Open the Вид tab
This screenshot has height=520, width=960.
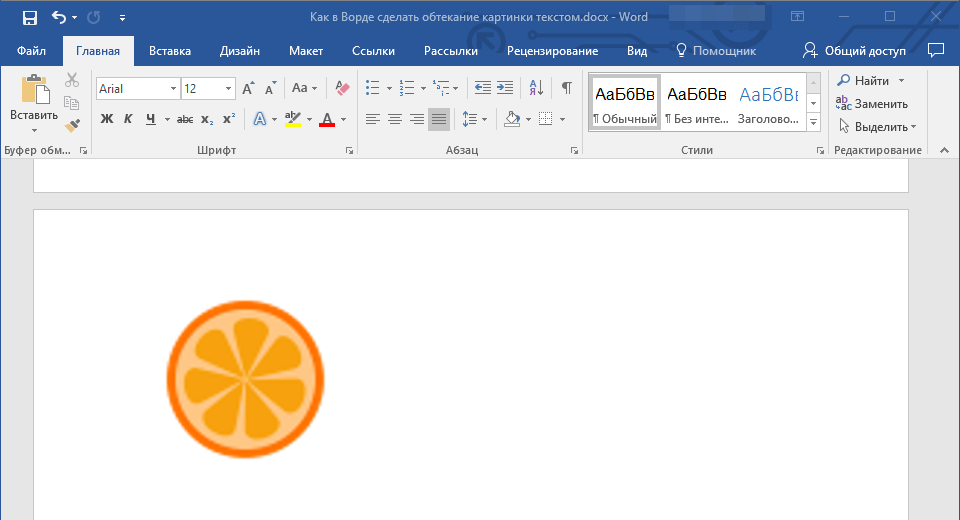coord(637,51)
